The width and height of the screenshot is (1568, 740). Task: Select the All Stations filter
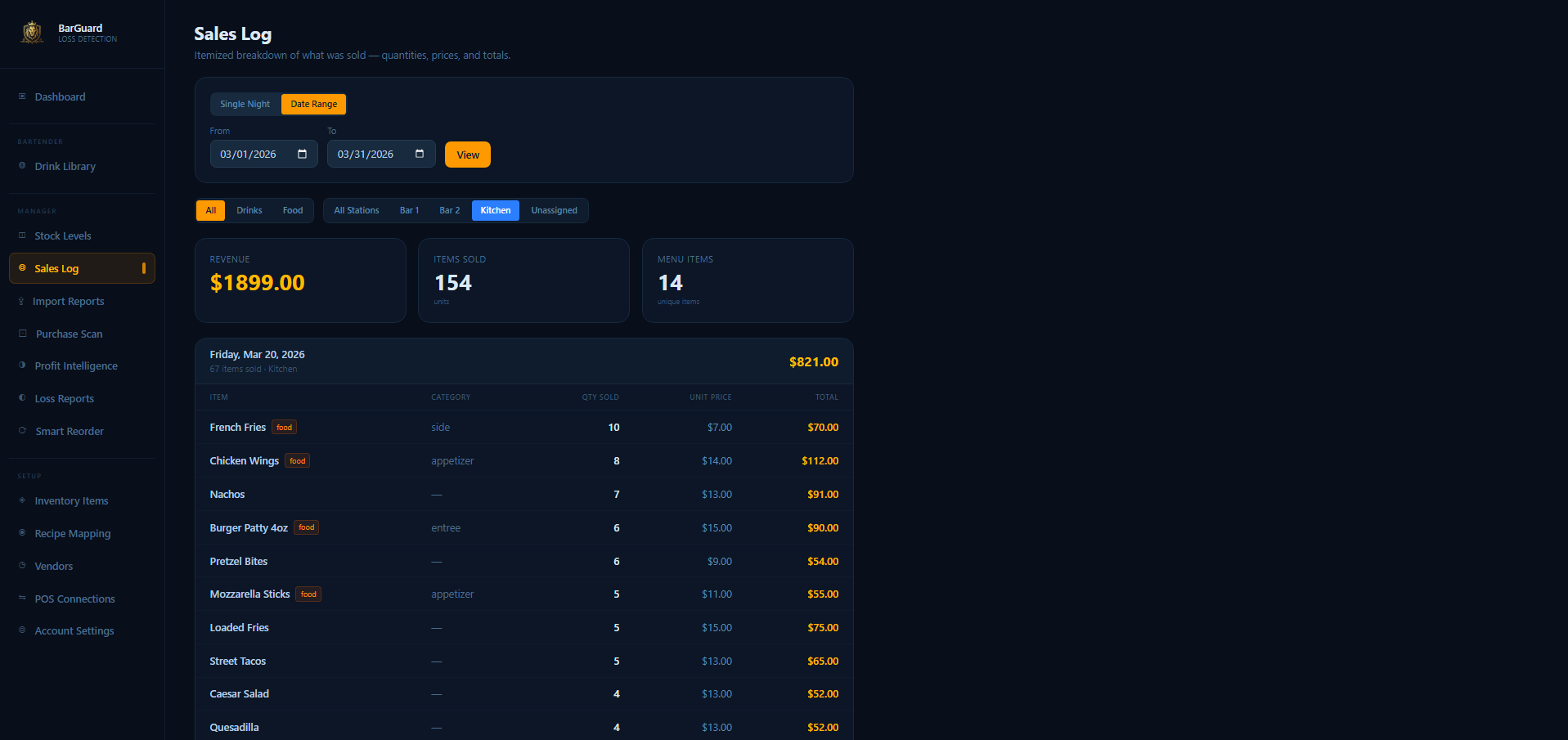pos(356,210)
